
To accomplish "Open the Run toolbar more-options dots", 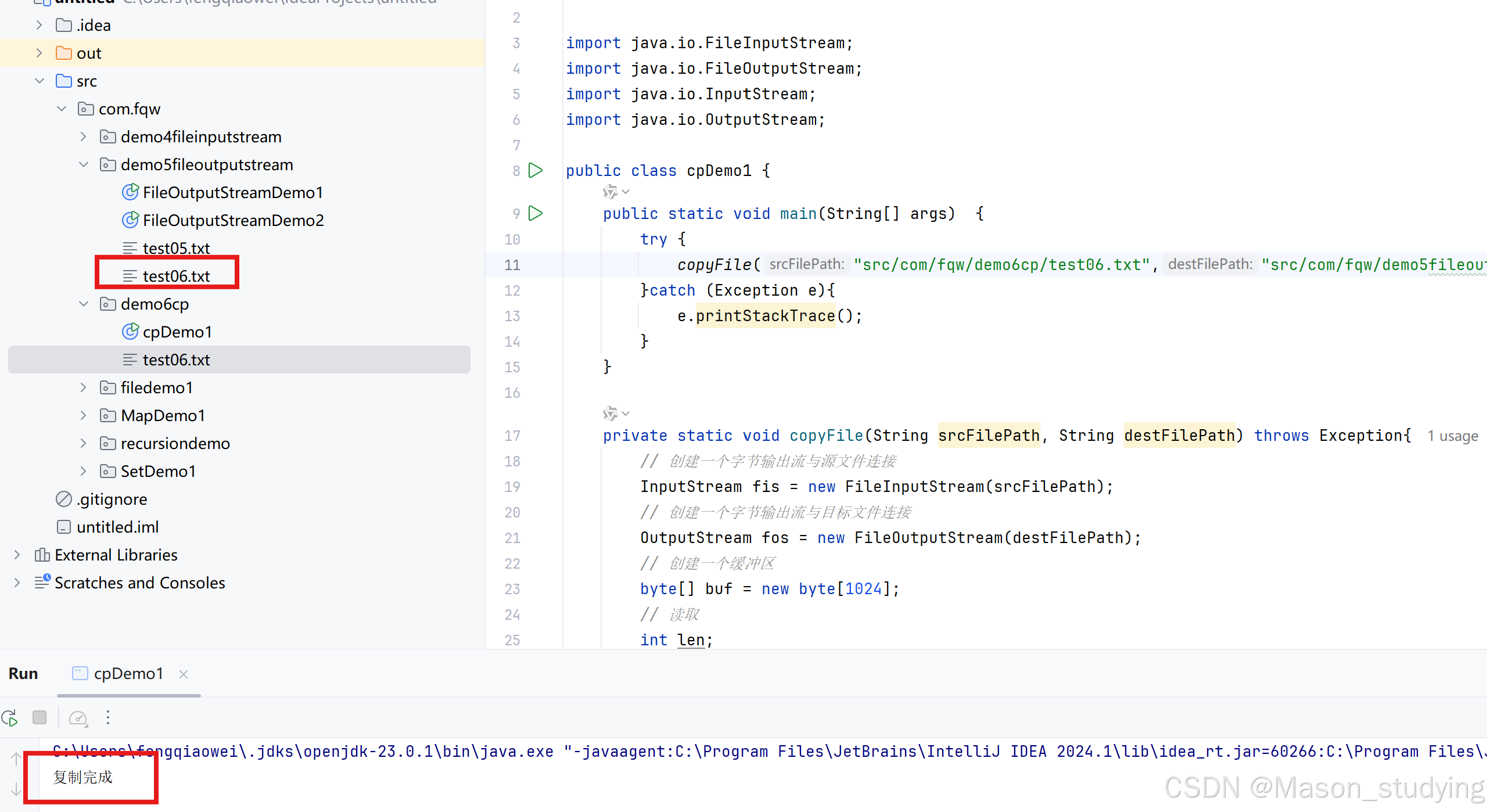I will [108, 718].
